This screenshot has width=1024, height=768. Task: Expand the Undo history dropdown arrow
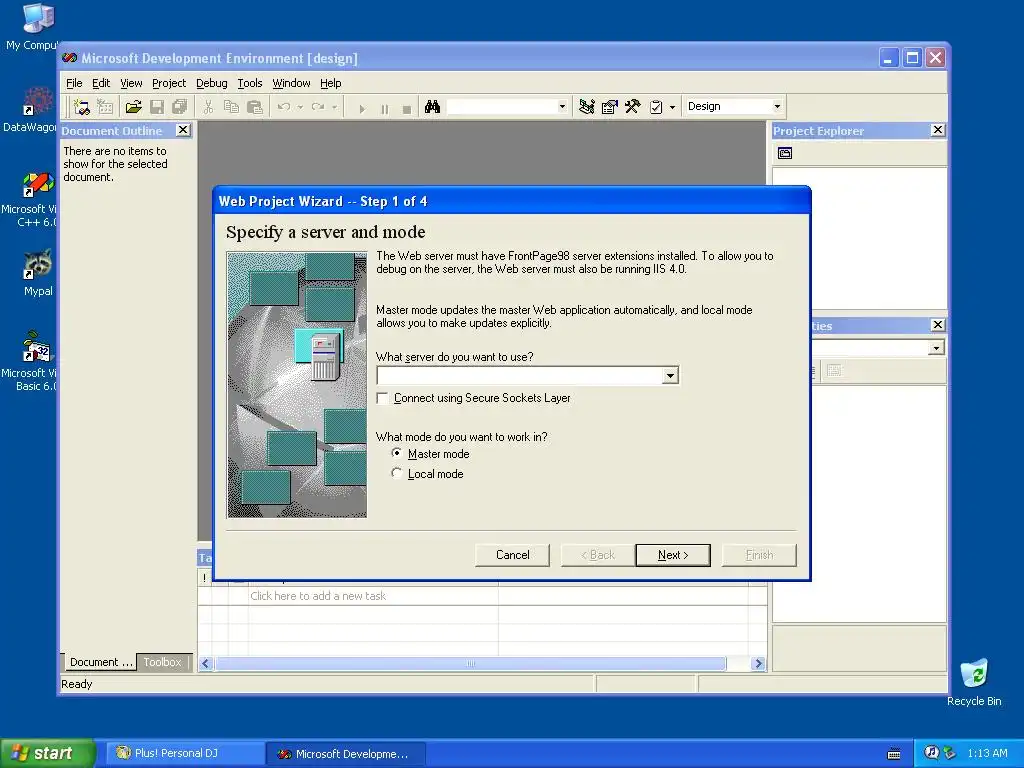point(300,106)
